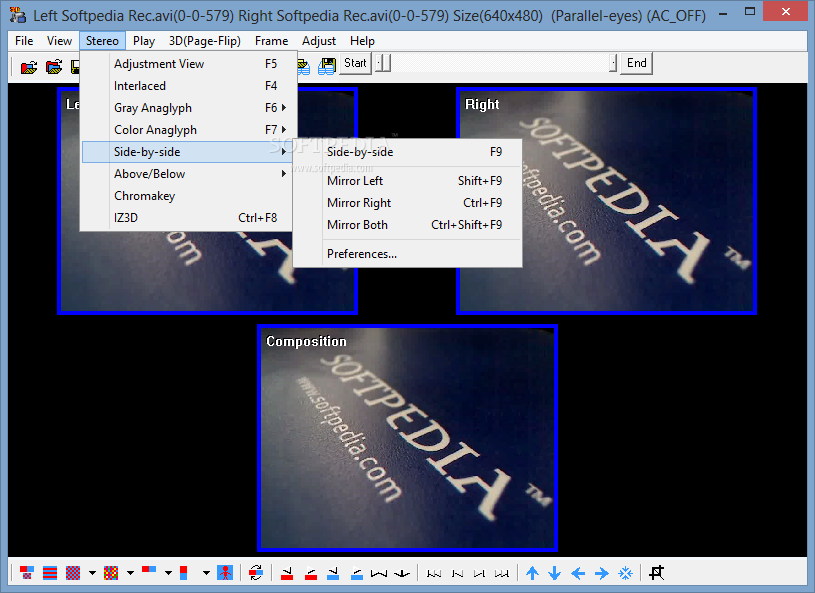Open left image file icon
Image resolution: width=815 pixels, height=593 pixels.
(x=29, y=67)
